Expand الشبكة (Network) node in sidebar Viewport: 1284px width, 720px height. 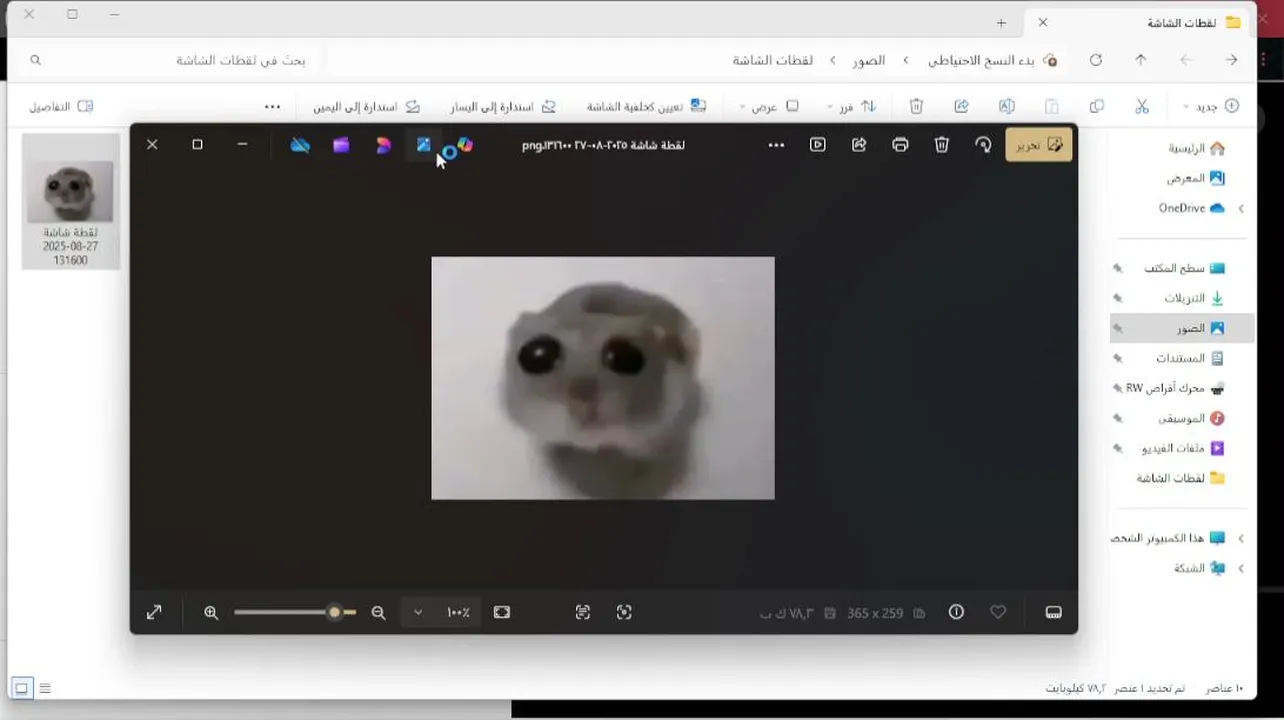(x=1241, y=568)
